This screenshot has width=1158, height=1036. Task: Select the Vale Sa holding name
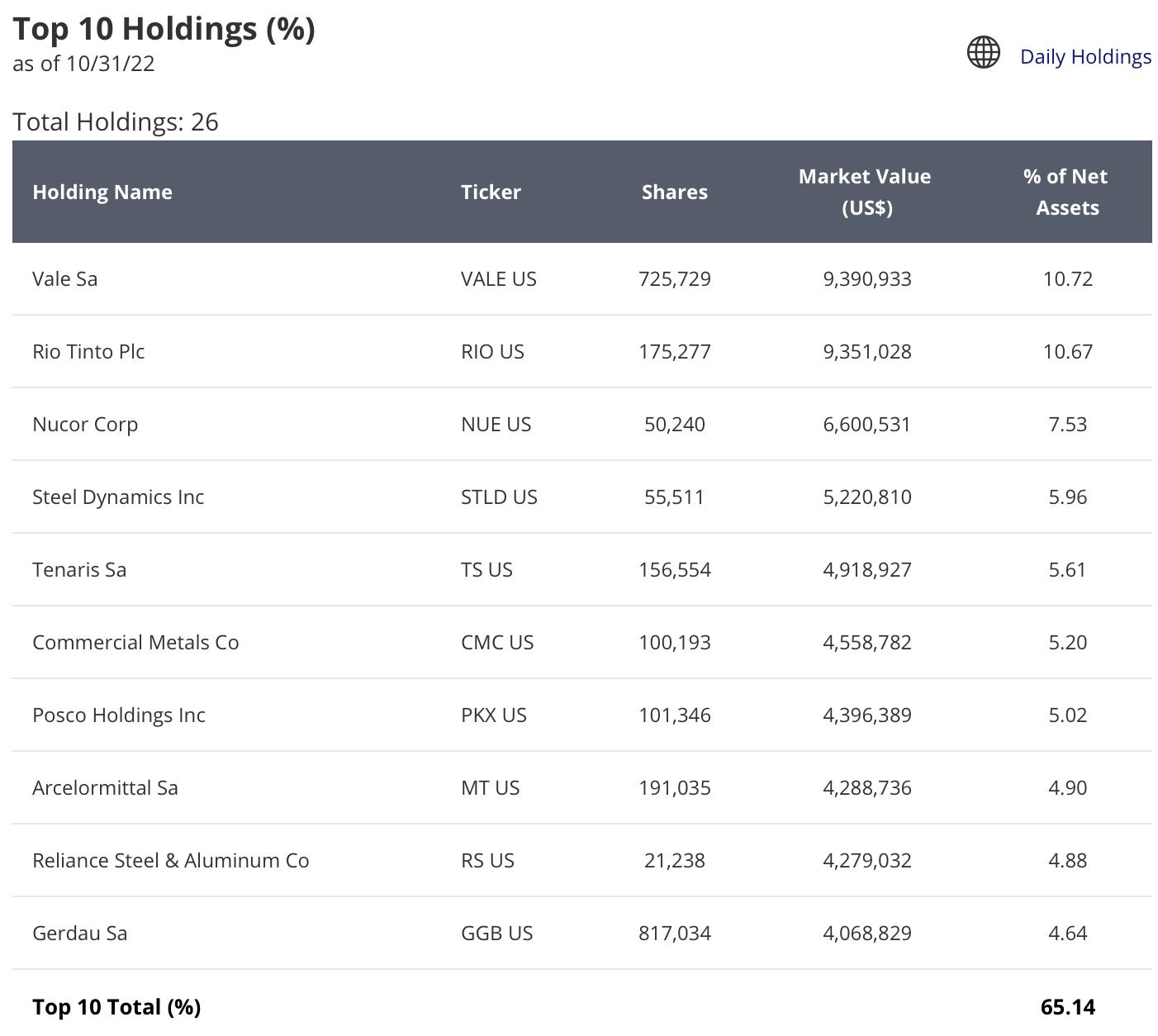(64, 278)
